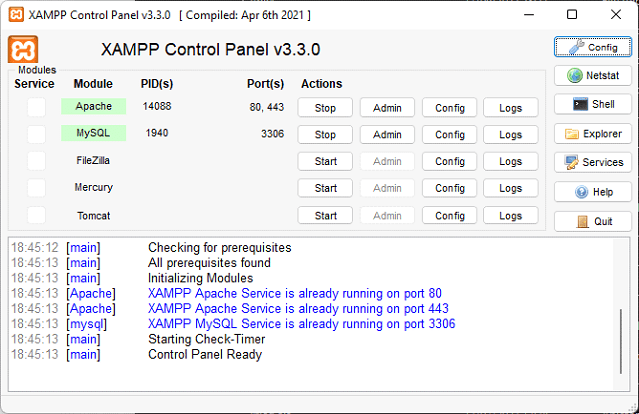Open global Config with wrench icon
The width and height of the screenshot is (639, 414).
(x=592, y=47)
